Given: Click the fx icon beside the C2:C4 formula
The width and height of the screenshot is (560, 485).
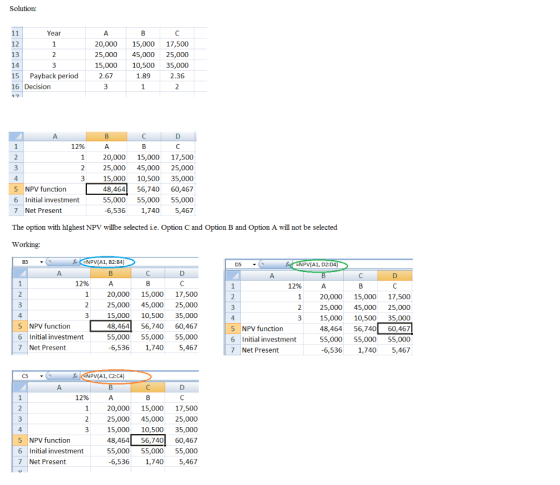Looking at the screenshot, I should click(75, 376).
